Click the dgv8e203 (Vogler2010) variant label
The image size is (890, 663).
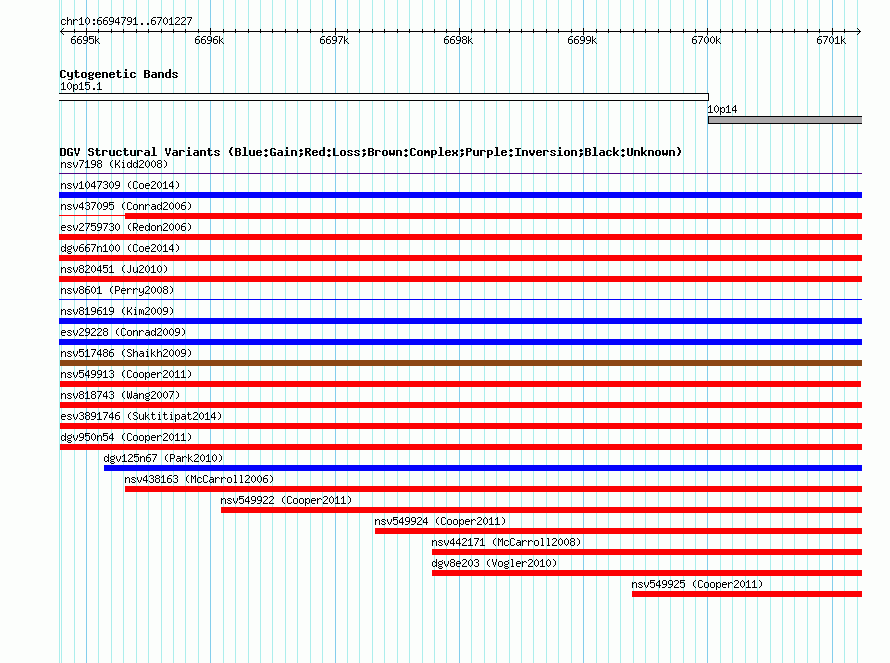coord(494,563)
